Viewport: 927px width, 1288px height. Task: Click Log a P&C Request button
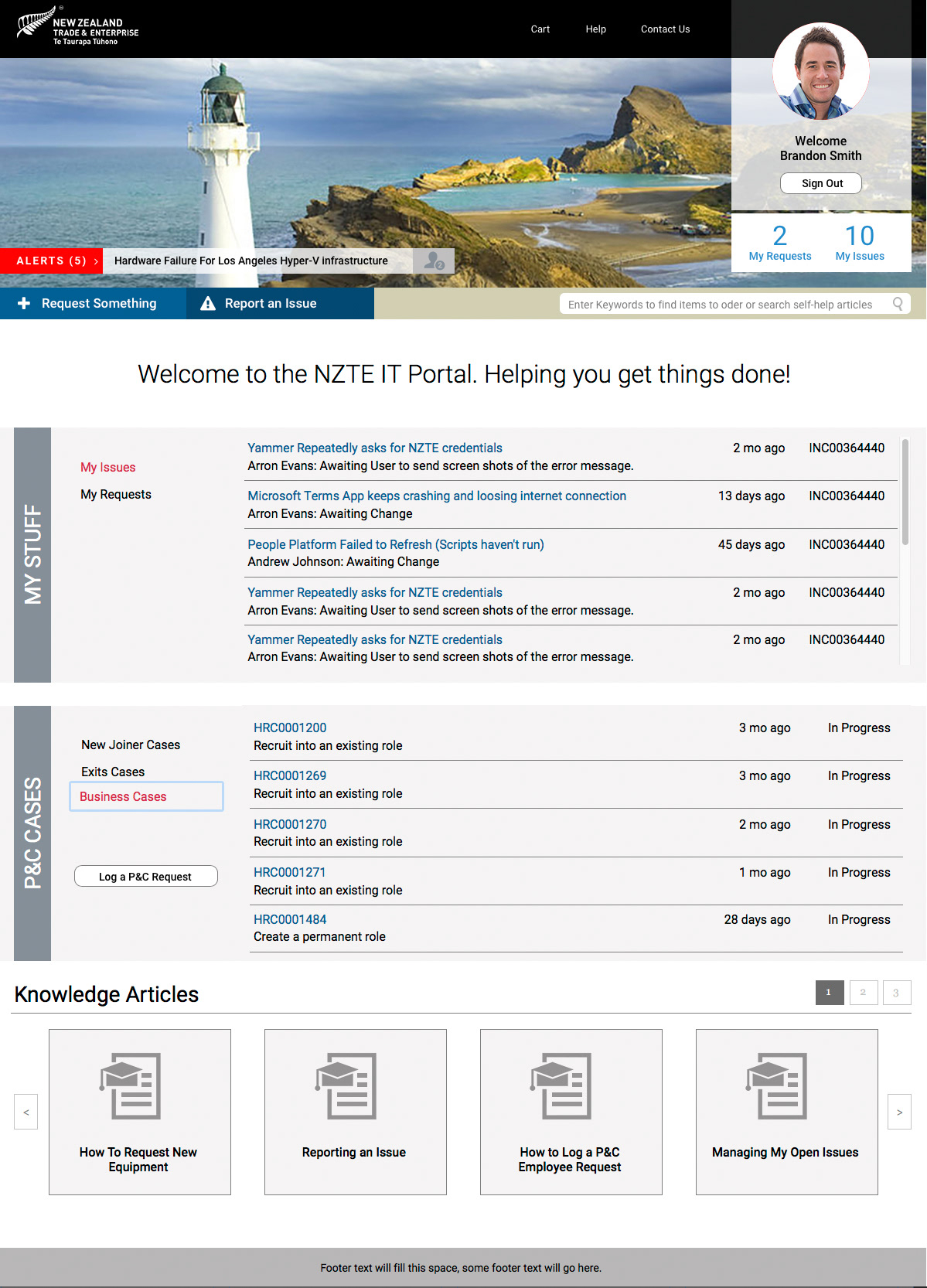145,877
